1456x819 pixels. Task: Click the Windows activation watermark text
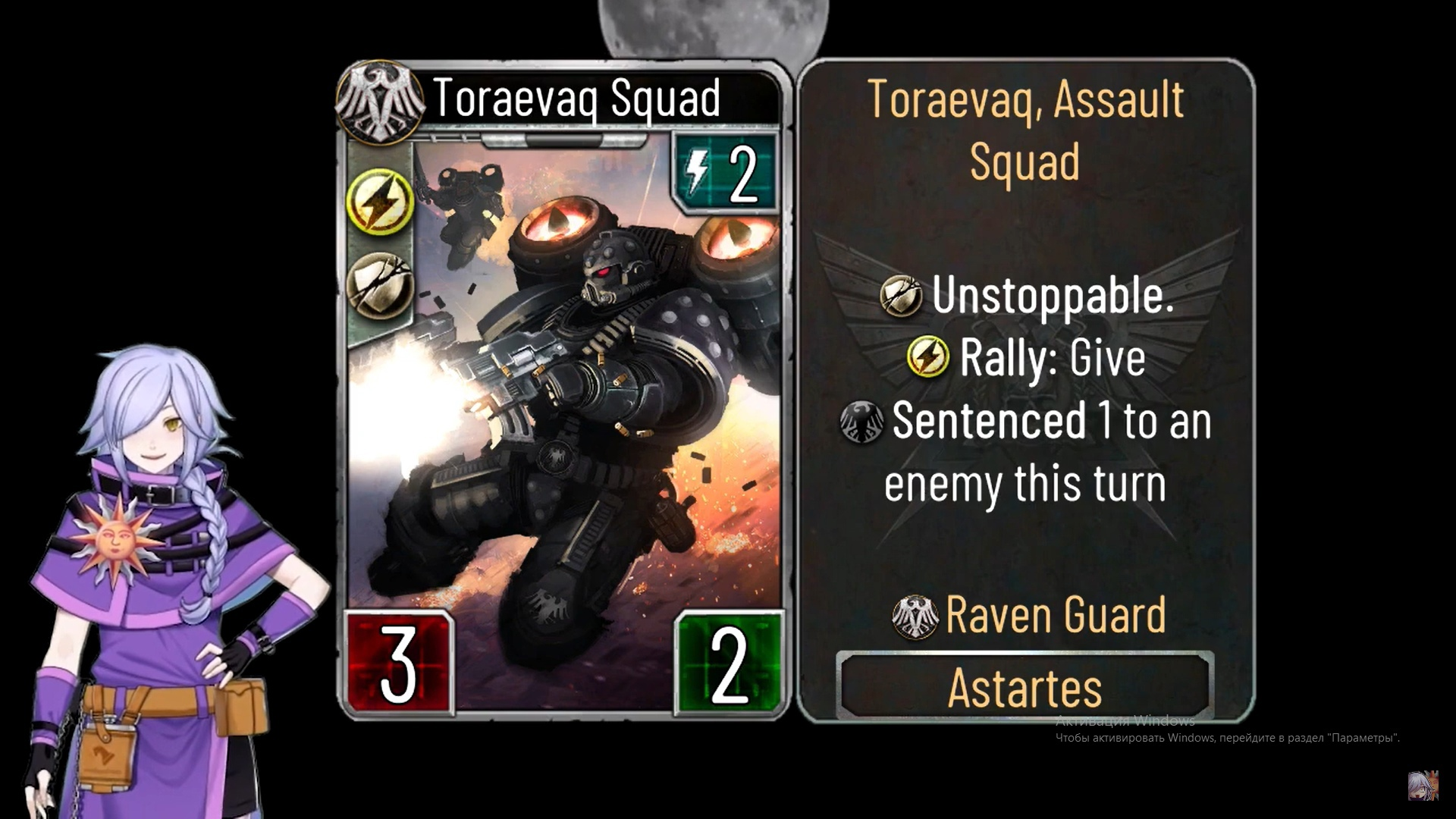click(1227, 730)
